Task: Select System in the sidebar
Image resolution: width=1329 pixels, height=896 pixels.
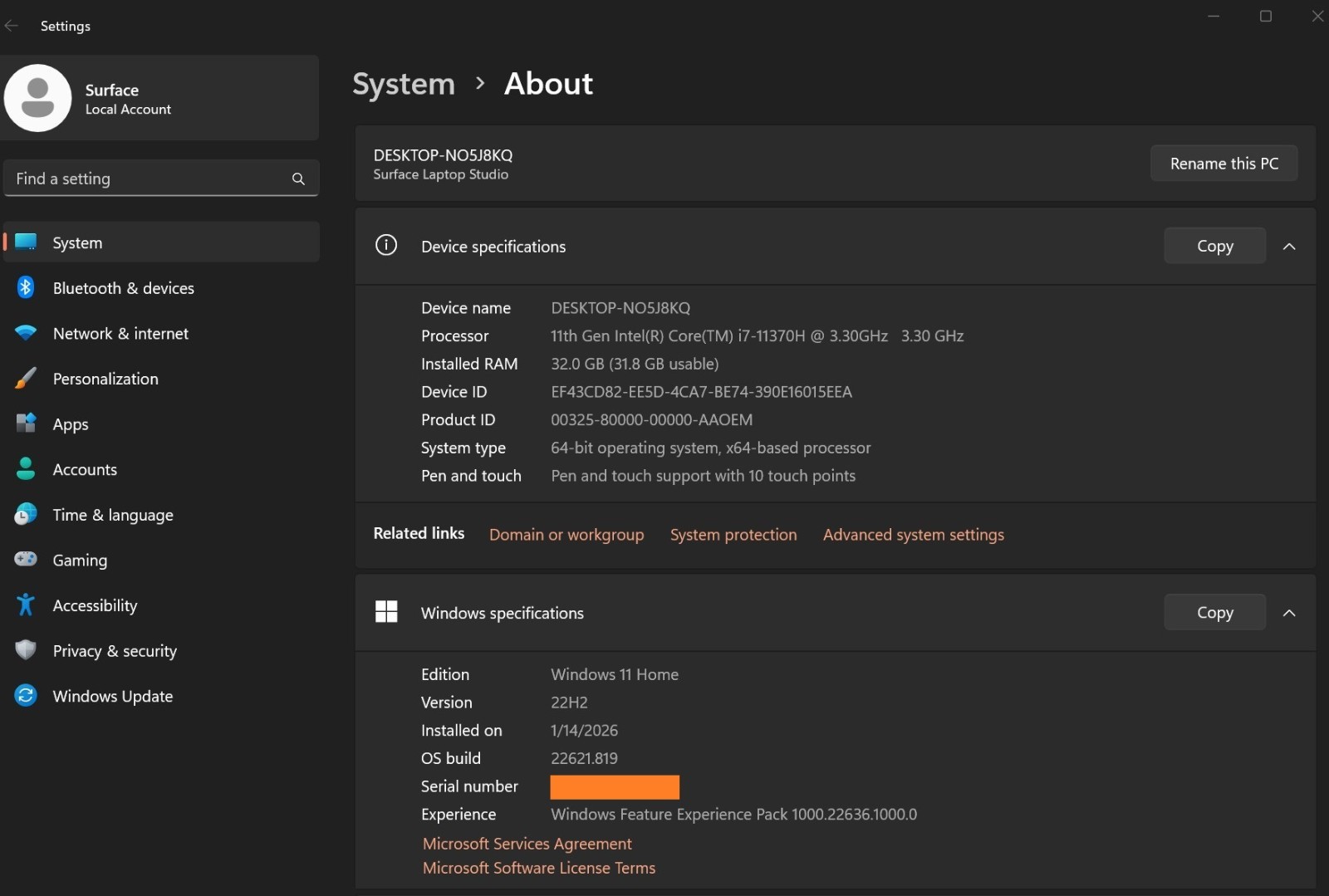Action: [161, 242]
